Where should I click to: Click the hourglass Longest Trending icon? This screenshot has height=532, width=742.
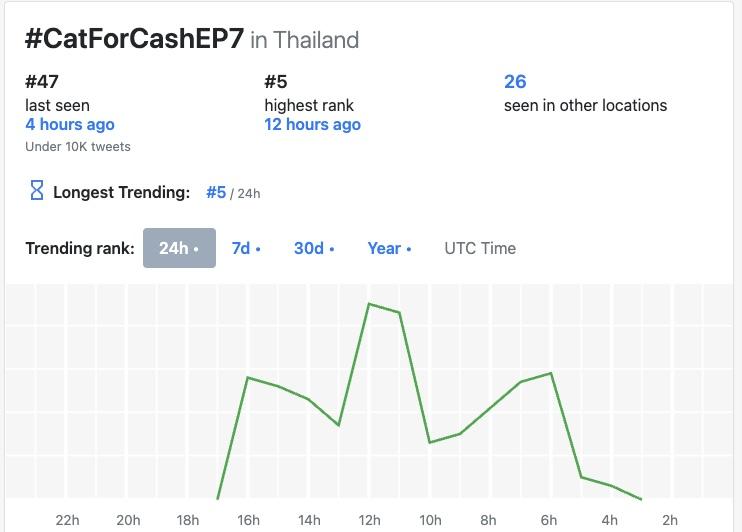click(x=37, y=191)
